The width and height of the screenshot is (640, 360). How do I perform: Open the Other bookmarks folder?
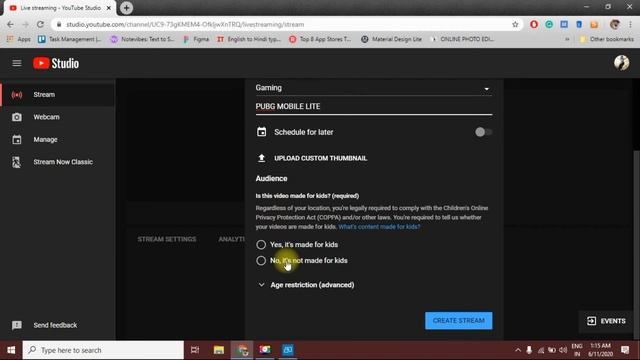607,39
